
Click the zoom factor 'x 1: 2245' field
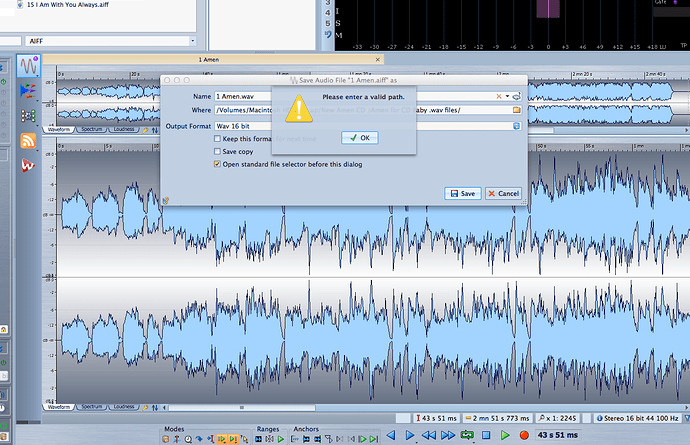coord(558,418)
